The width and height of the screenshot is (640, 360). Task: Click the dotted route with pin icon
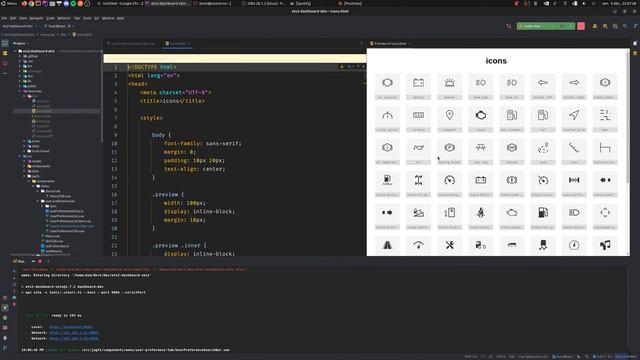pos(543,148)
